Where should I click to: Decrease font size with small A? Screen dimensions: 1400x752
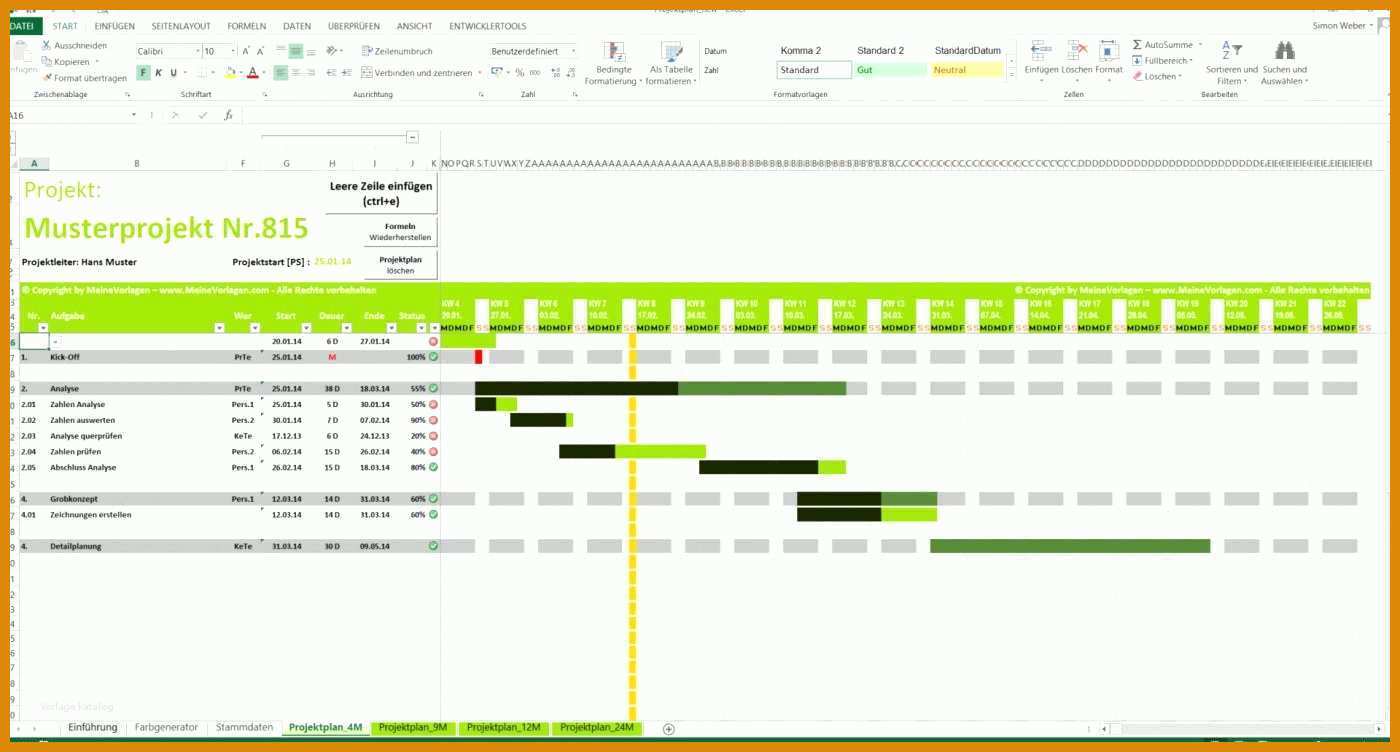pyautogui.click(x=261, y=51)
